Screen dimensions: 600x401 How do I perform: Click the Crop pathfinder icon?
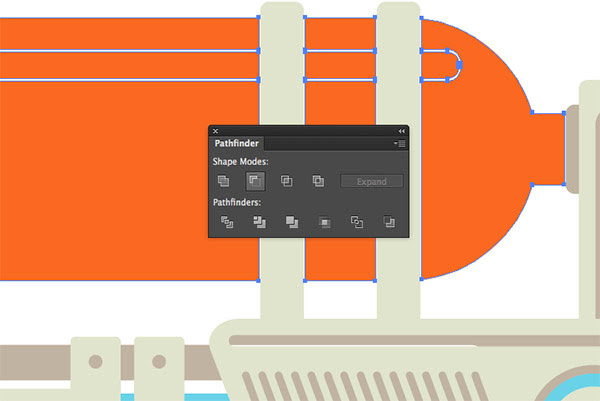(x=324, y=222)
